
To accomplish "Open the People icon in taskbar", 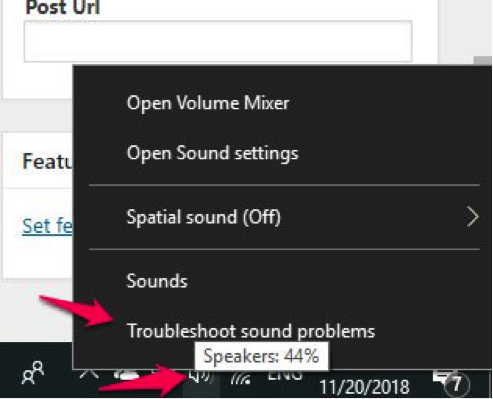I will [33, 373].
